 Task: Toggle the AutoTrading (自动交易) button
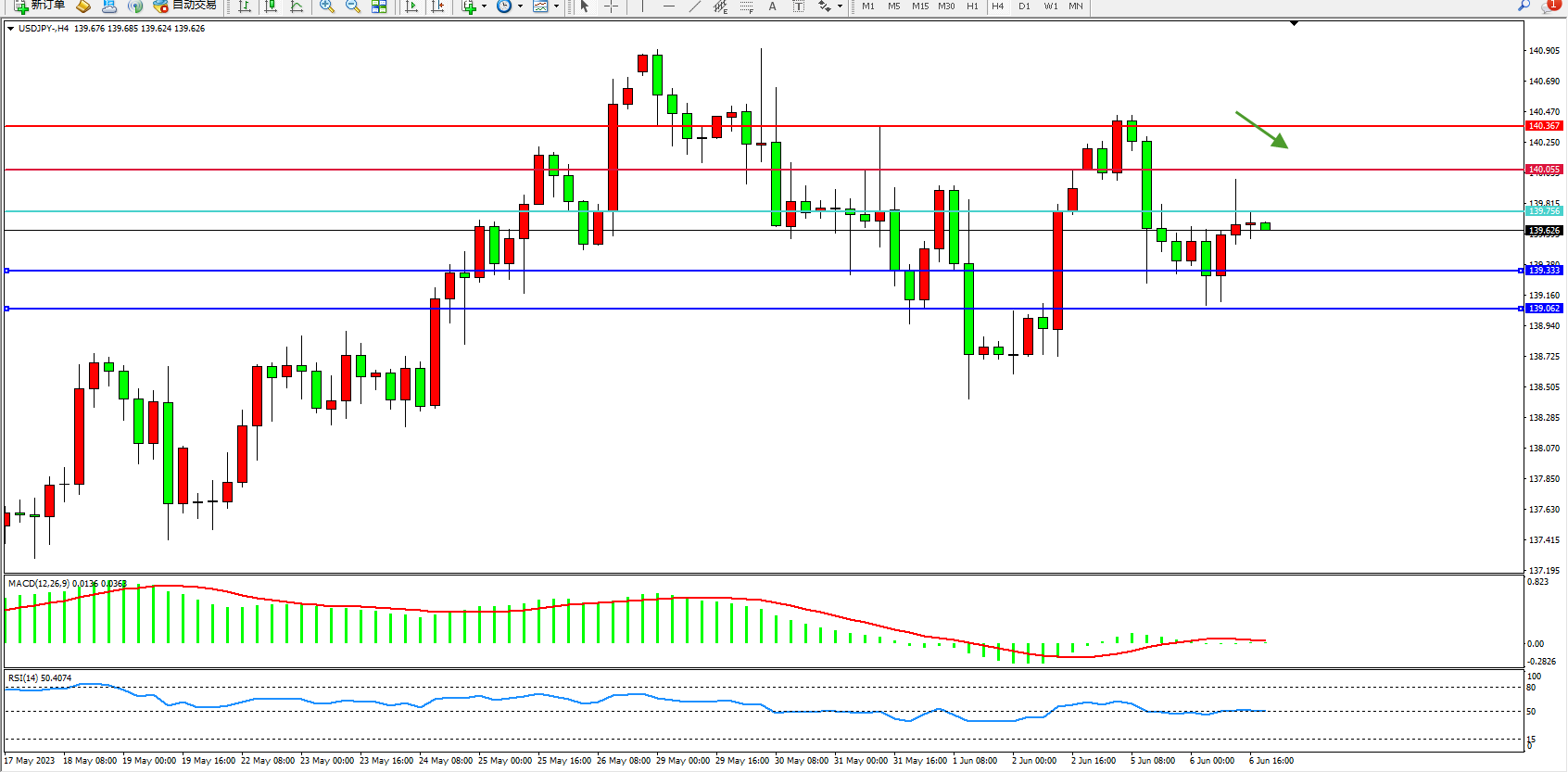point(185,6)
